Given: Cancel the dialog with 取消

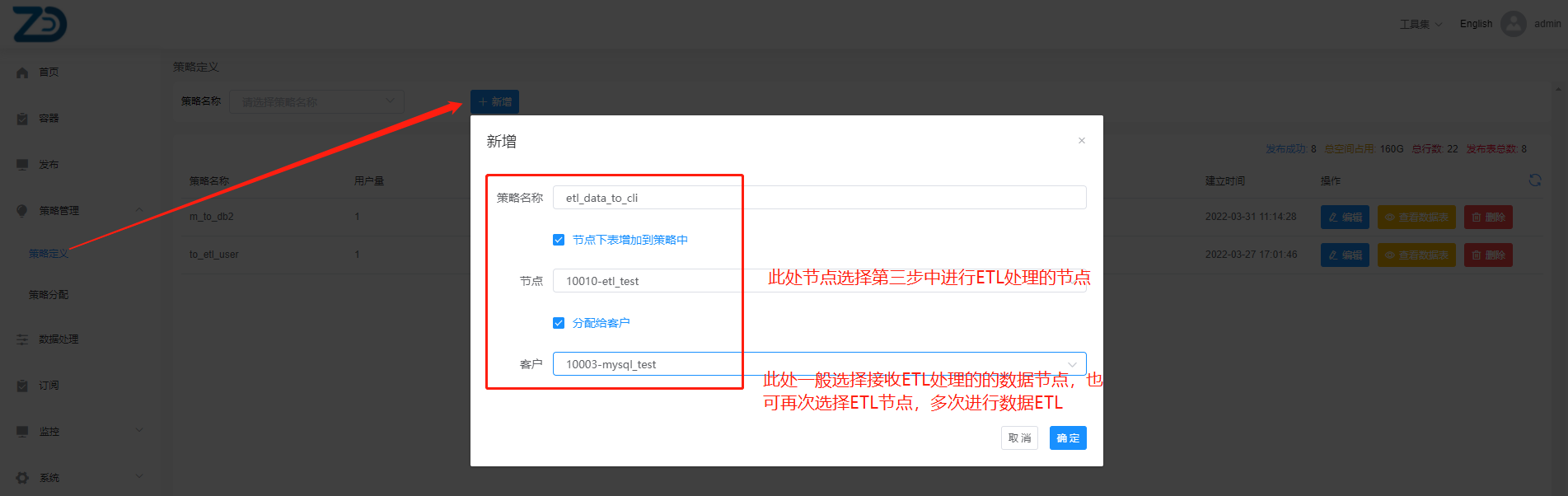Looking at the screenshot, I should click(1019, 438).
